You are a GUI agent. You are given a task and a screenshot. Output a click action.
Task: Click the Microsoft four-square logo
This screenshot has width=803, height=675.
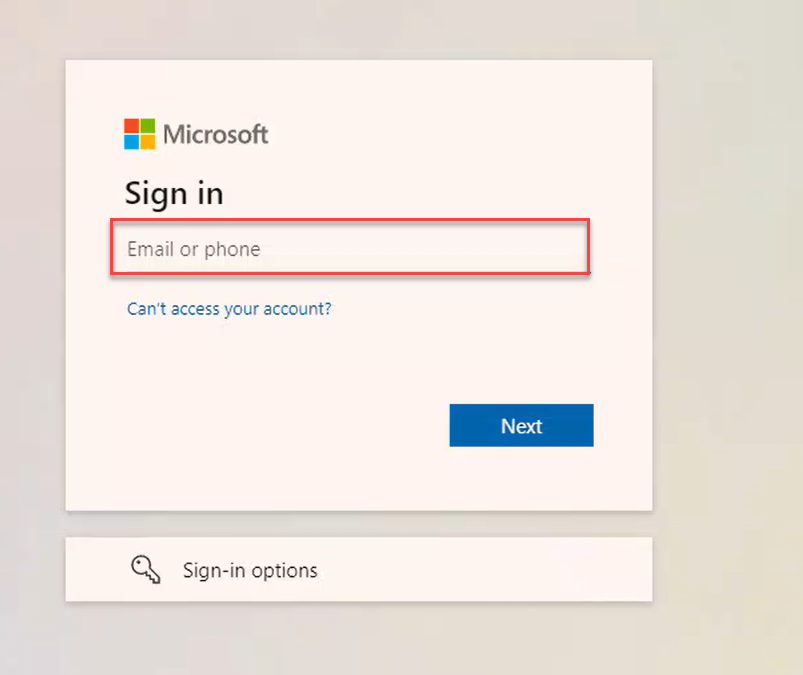point(139,134)
